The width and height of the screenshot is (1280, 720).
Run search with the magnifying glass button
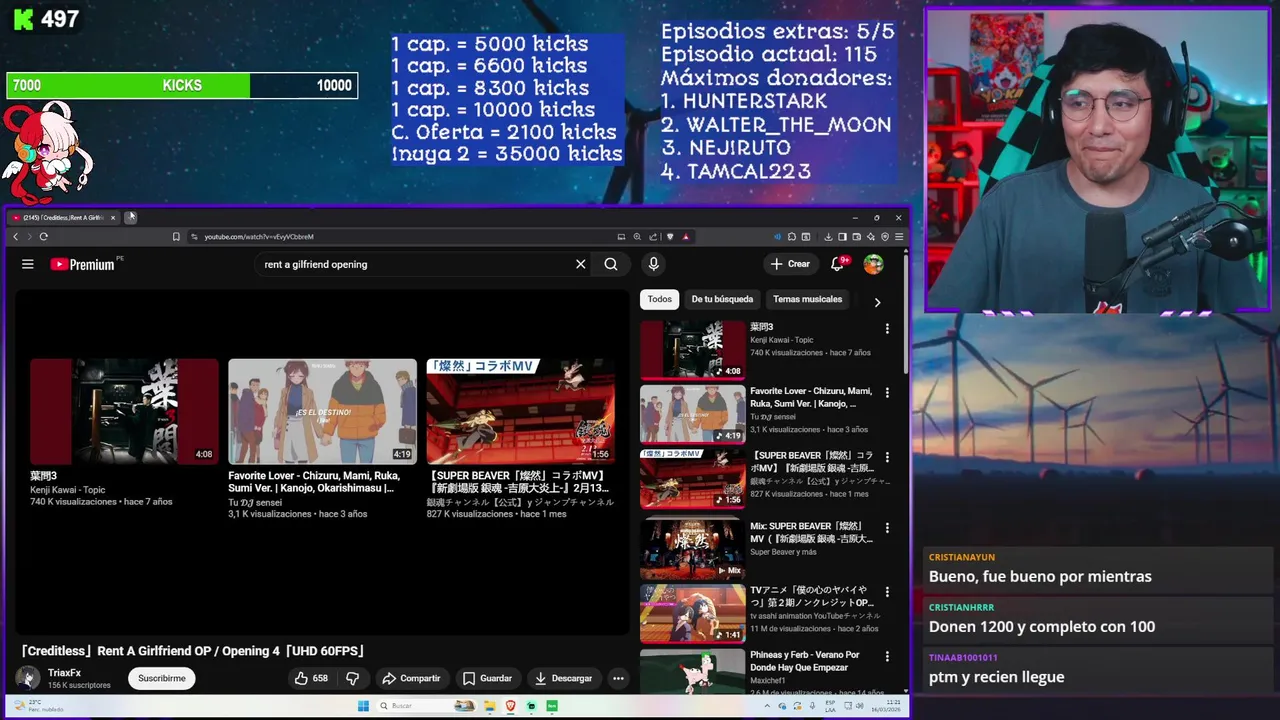click(x=611, y=264)
